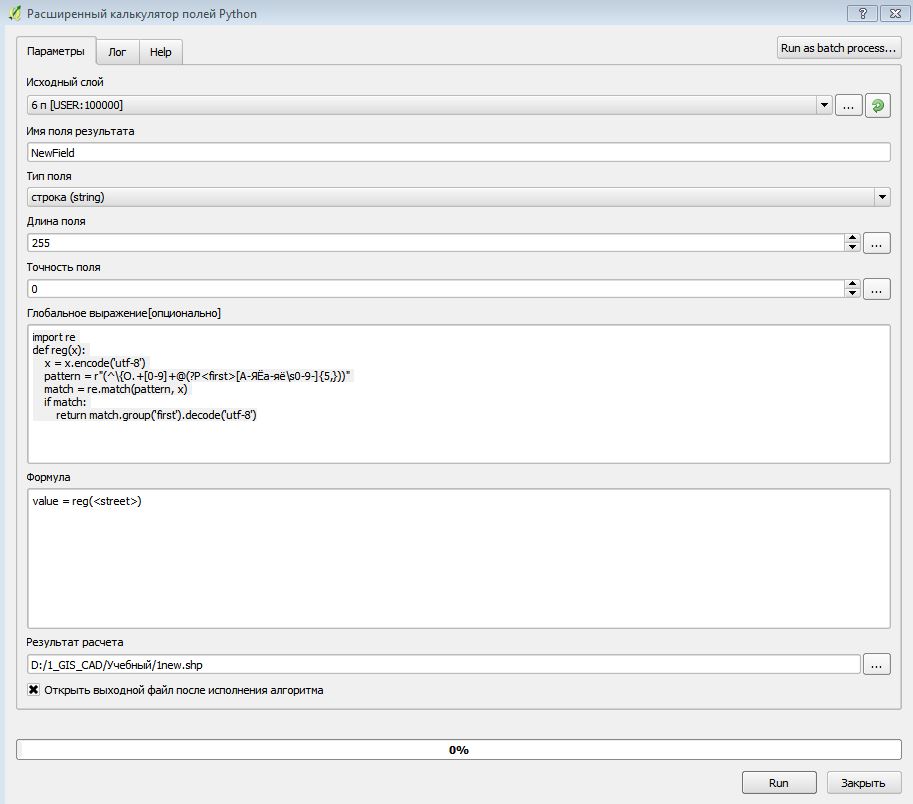
Task: Decrease field length with down arrow
Action: click(852, 247)
